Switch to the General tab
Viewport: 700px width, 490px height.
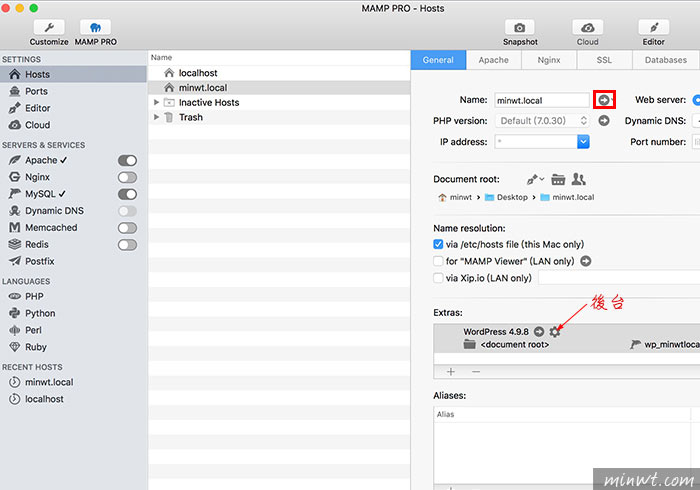tap(438, 60)
